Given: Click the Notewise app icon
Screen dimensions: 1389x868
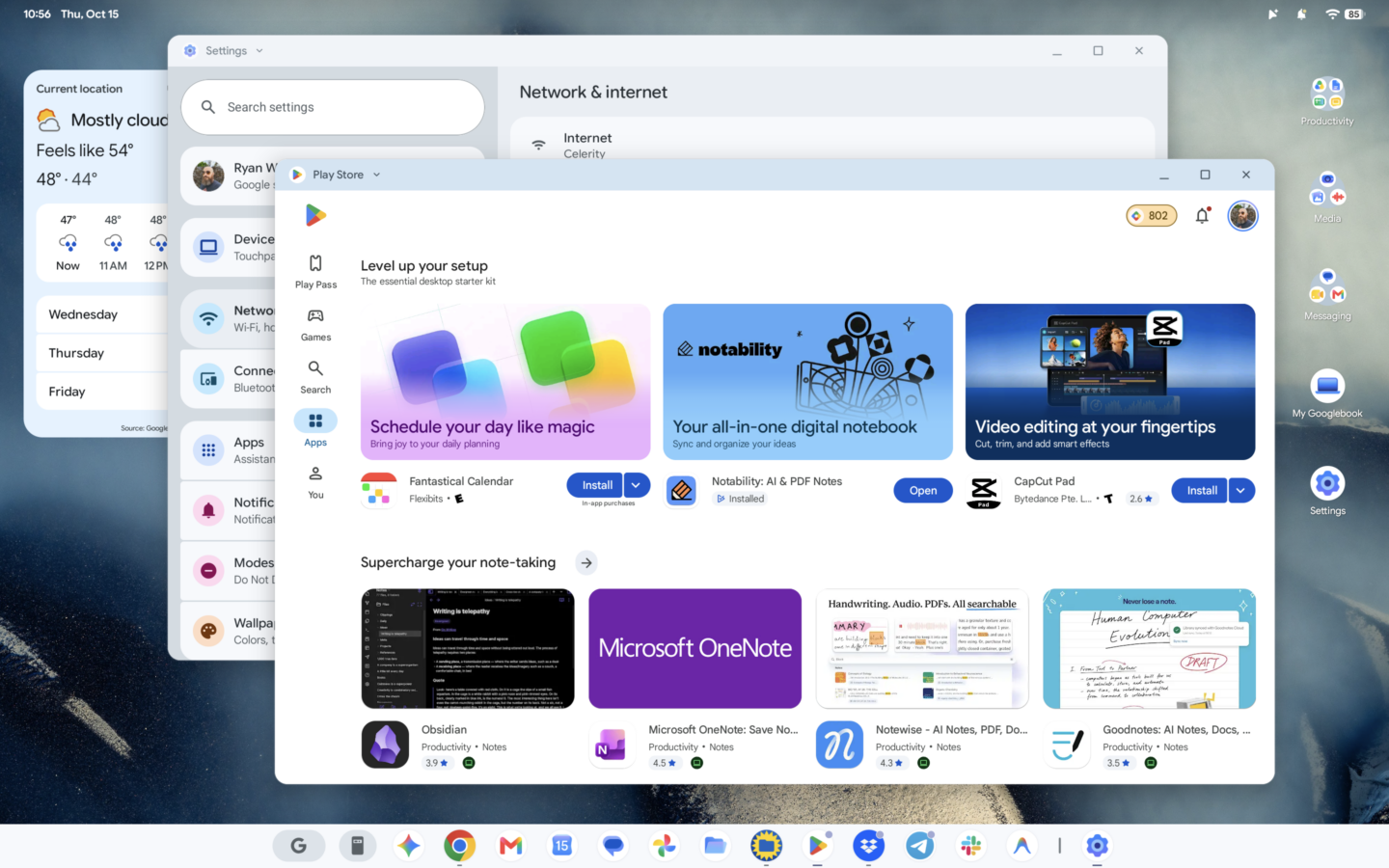Looking at the screenshot, I should tap(839, 746).
